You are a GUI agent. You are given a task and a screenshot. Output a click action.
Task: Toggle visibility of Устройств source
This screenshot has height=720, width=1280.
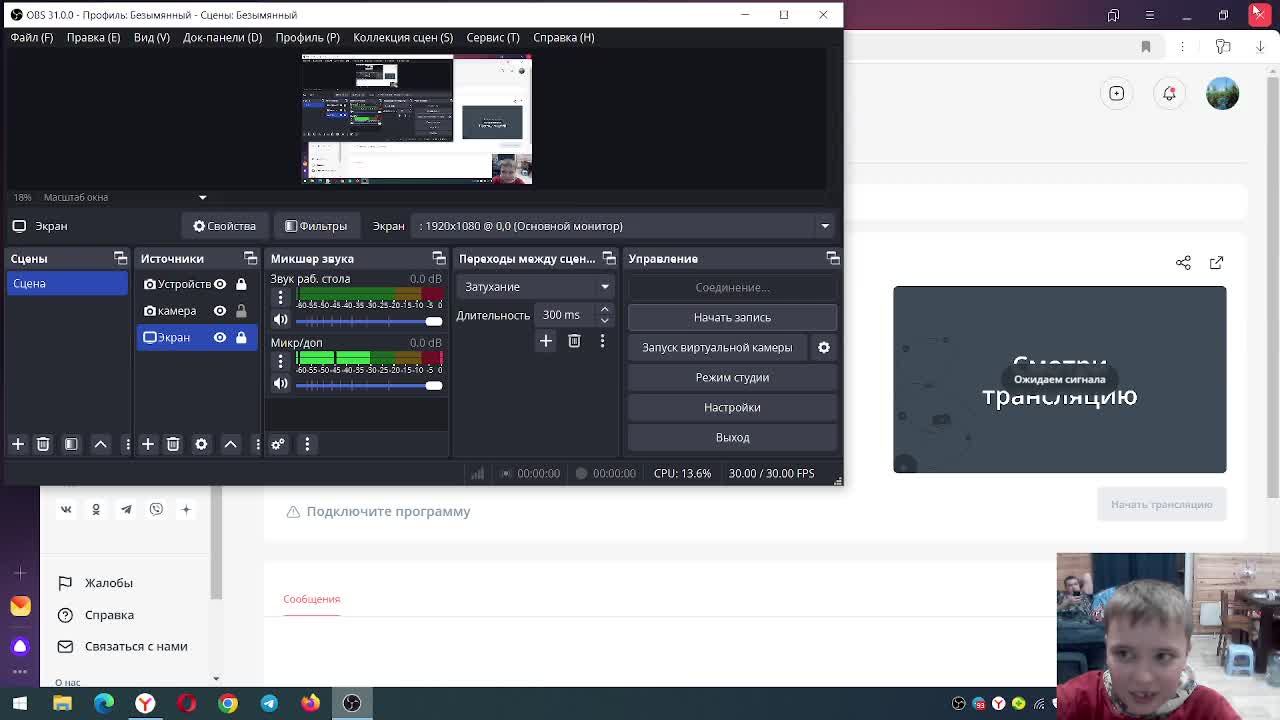click(x=220, y=284)
